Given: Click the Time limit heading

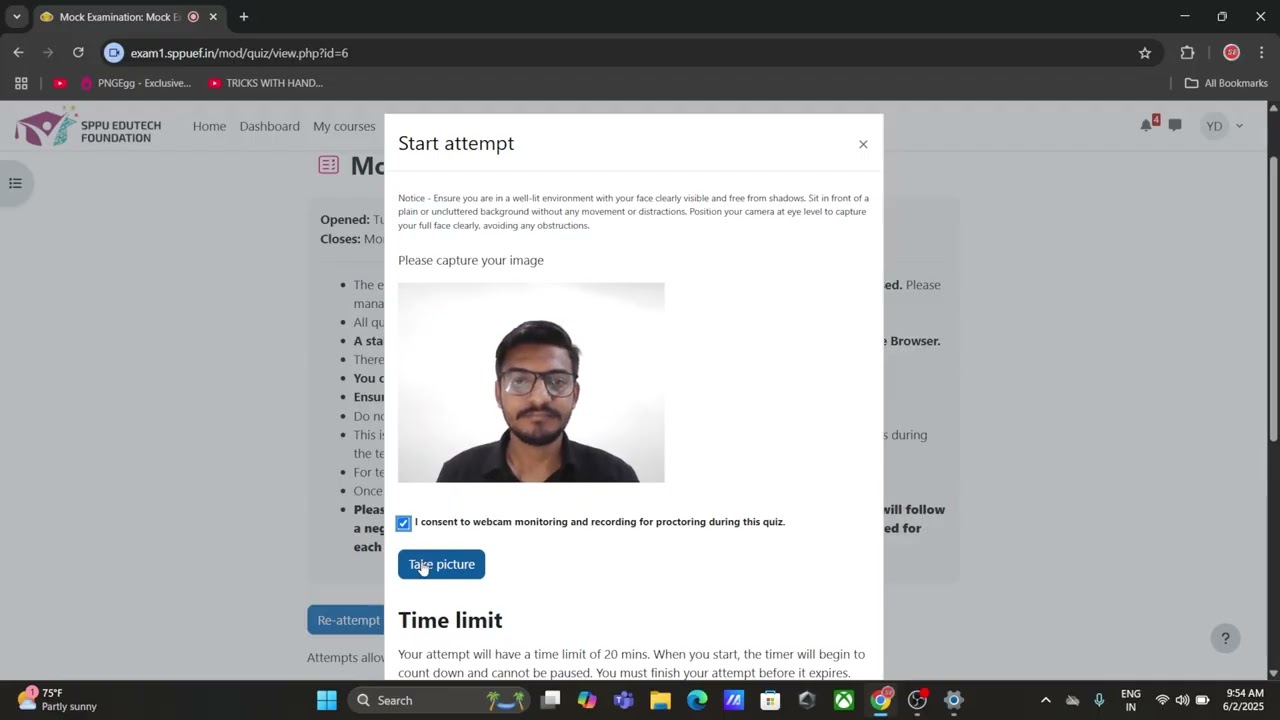Looking at the screenshot, I should pyautogui.click(x=450, y=620).
